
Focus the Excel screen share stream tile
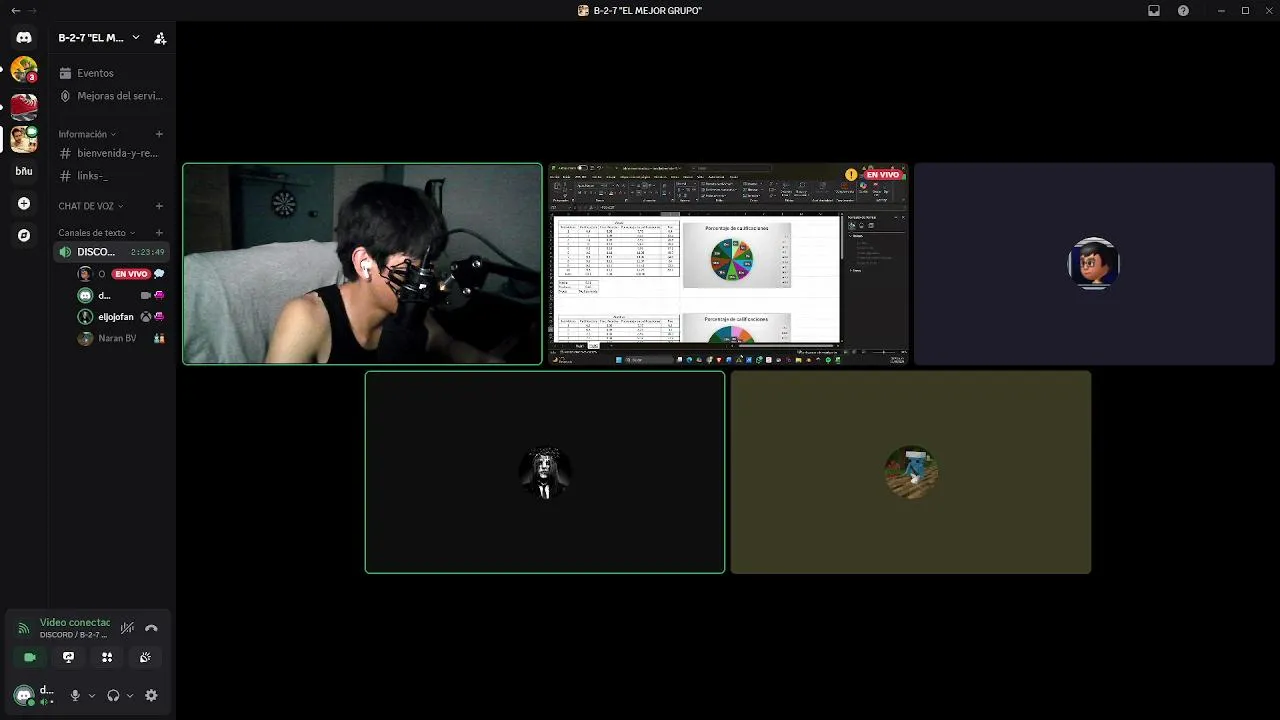[728, 264]
